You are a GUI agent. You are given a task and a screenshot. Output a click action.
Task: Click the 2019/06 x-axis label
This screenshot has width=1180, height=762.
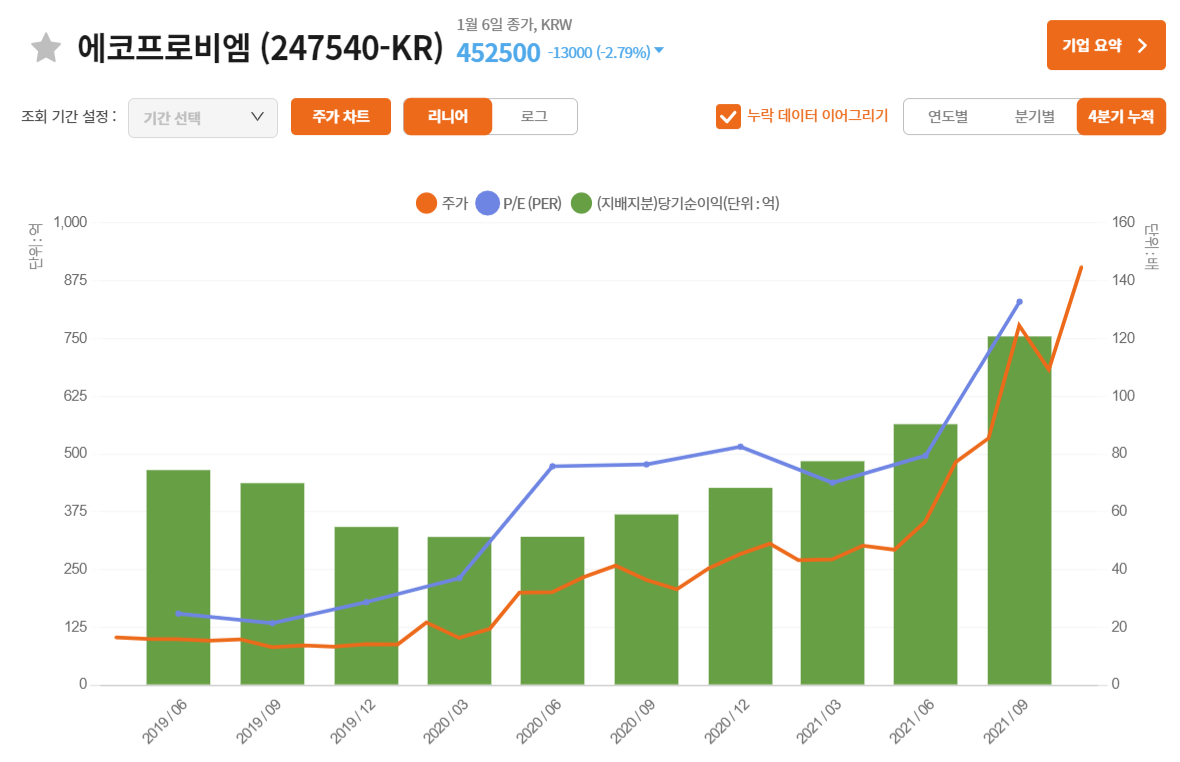(x=165, y=721)
